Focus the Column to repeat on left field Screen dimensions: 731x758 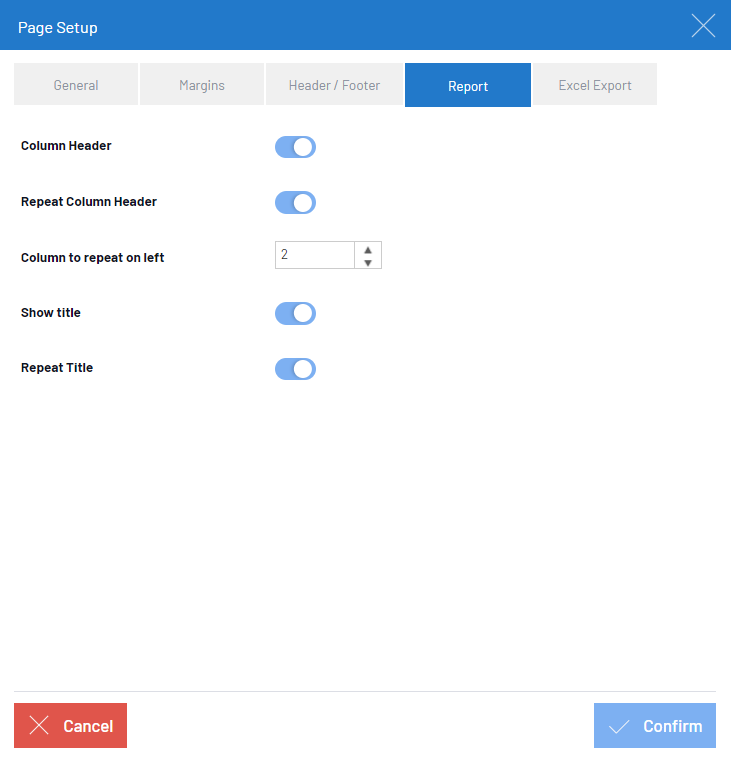pos(315,255)
